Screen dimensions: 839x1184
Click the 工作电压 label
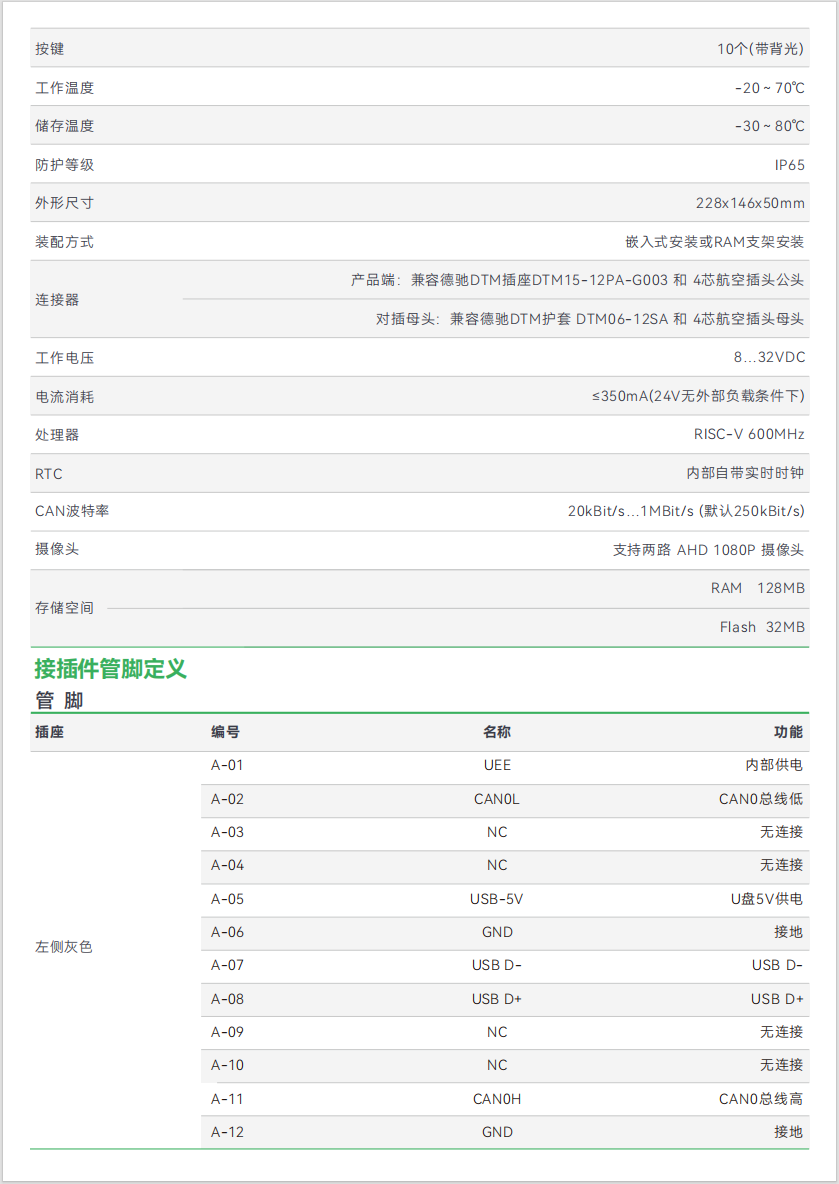64,358
